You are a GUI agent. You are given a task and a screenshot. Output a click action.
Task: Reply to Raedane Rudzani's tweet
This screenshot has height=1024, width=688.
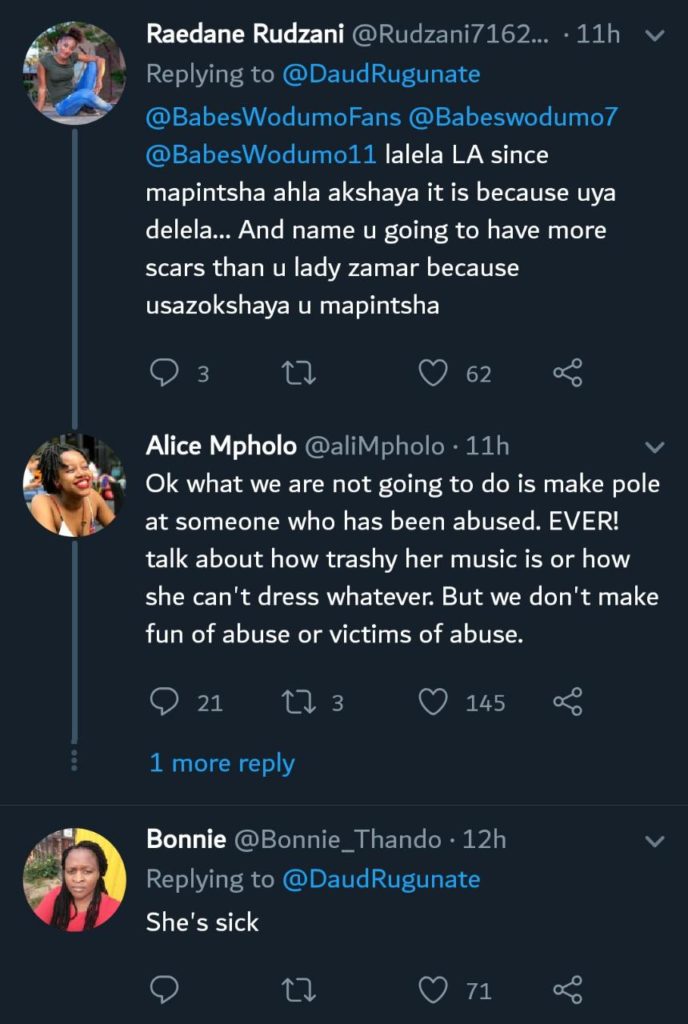click(x=164, y=374)
